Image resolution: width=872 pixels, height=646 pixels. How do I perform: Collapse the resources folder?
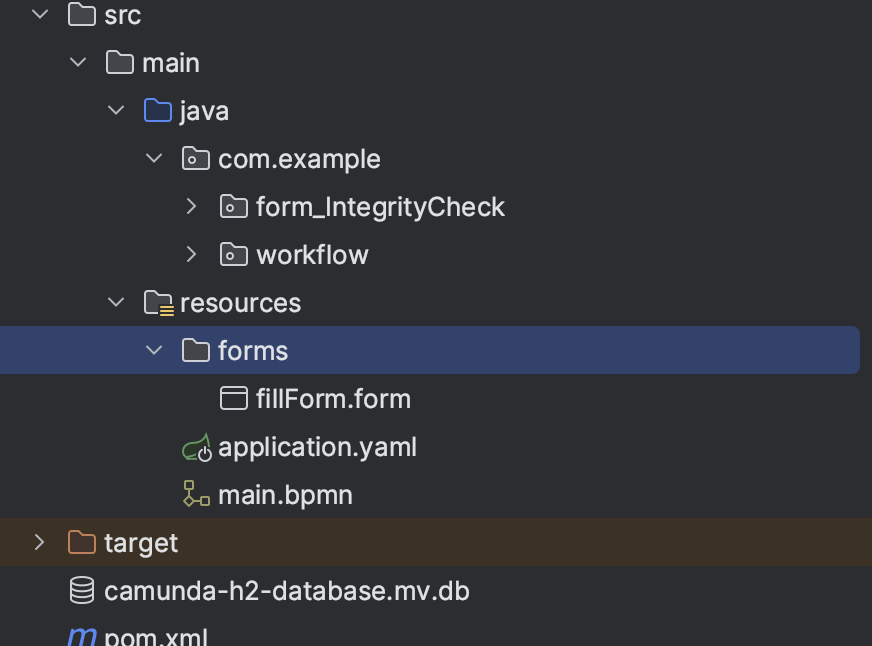(116, 303)
